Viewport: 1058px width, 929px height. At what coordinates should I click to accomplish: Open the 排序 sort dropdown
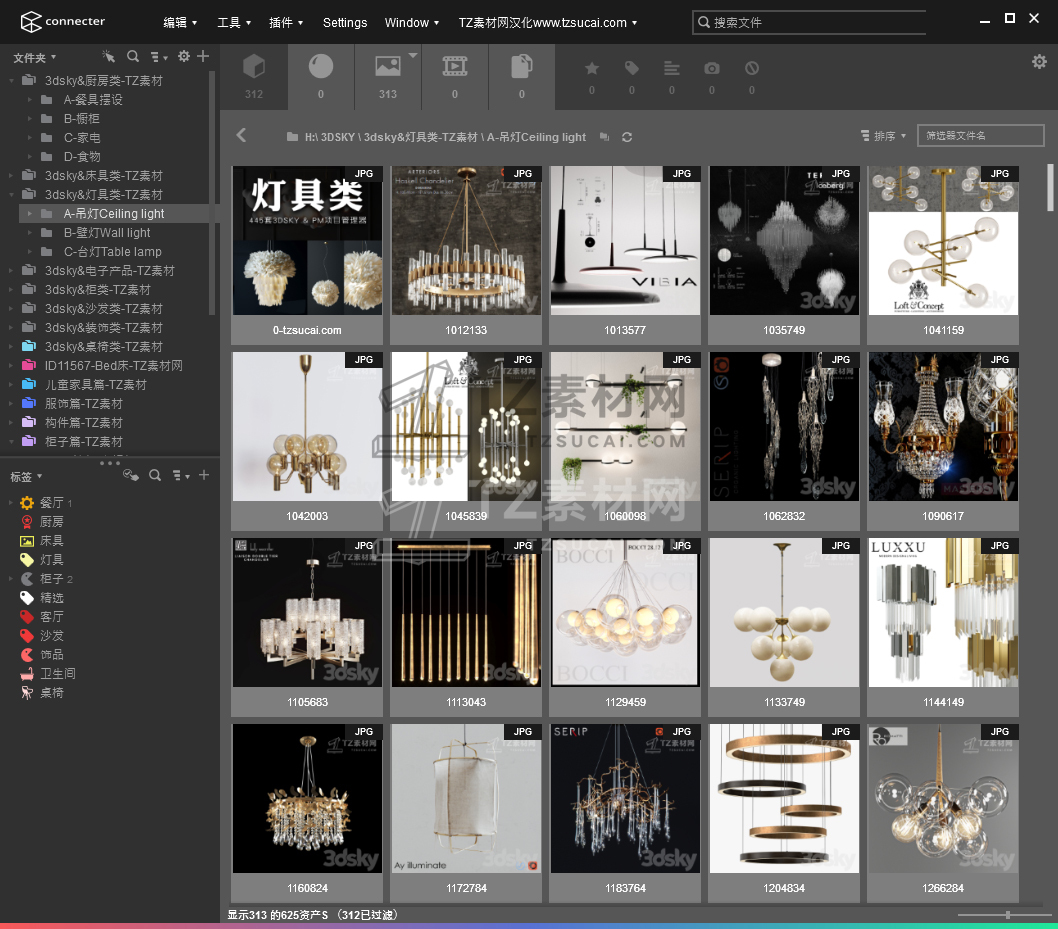tap(883, 136)
